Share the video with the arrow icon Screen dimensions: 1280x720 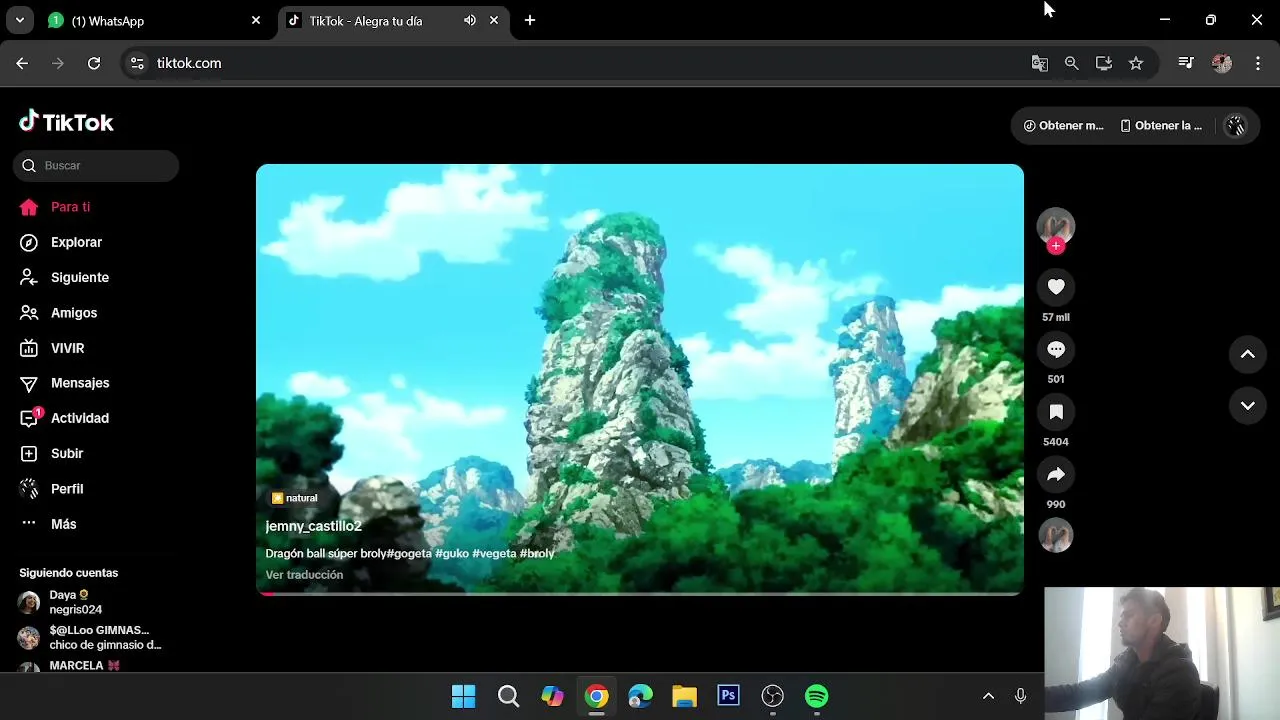point(1056,474)
